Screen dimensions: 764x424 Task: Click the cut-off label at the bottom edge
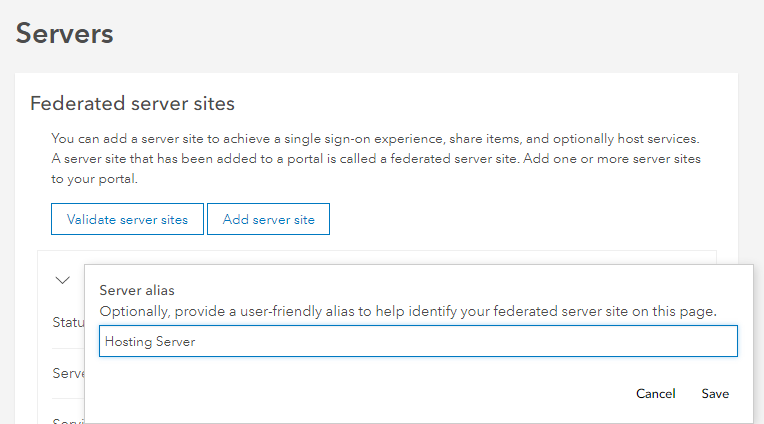[67, 420]
